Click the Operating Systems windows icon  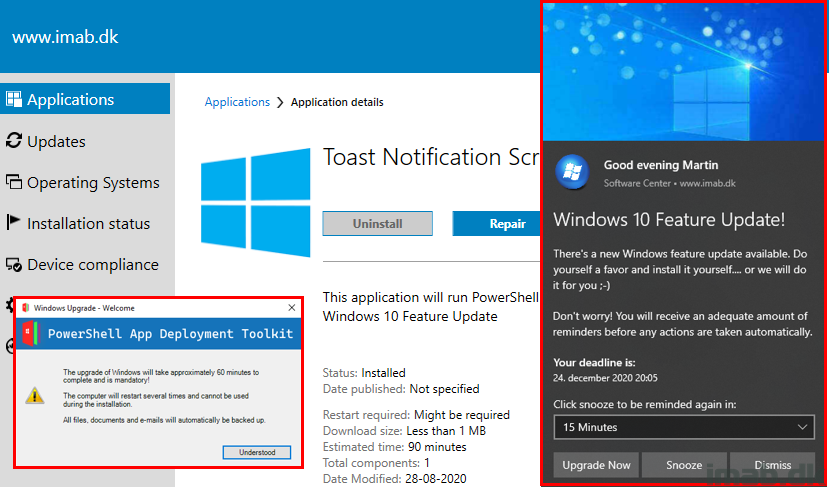click(x=14, y=182)
